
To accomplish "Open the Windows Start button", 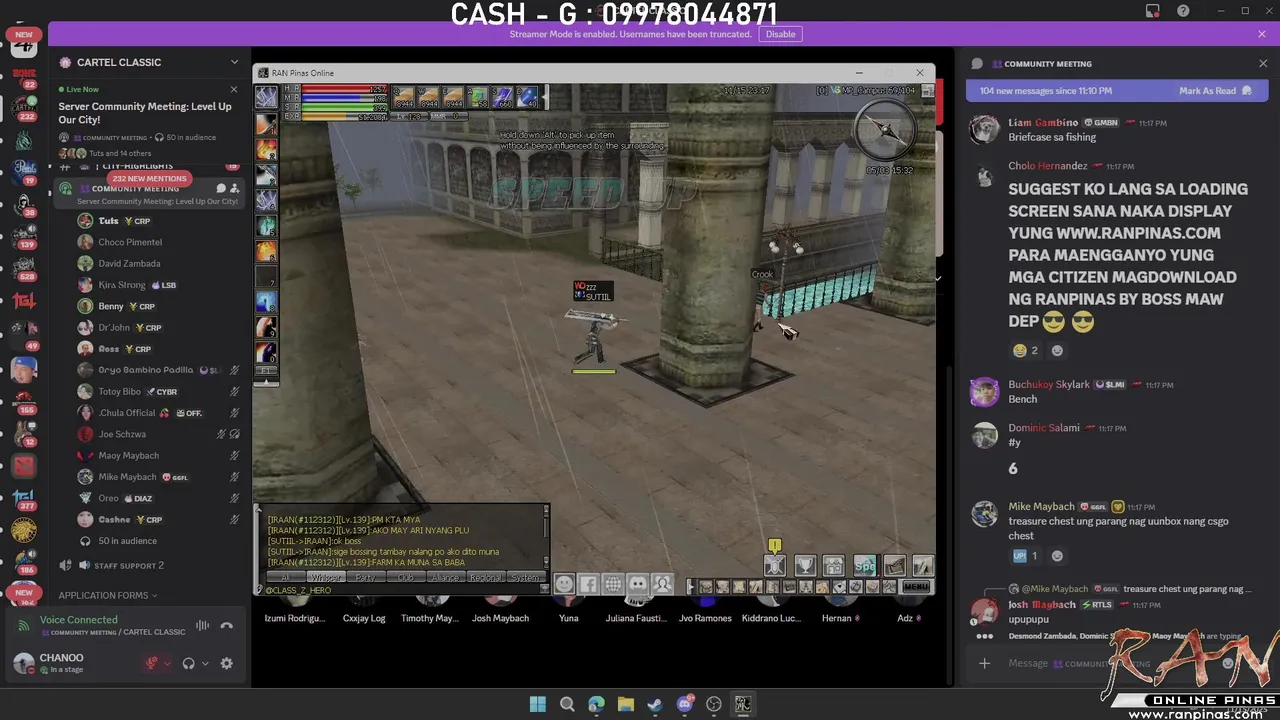I will pos(538,704).
